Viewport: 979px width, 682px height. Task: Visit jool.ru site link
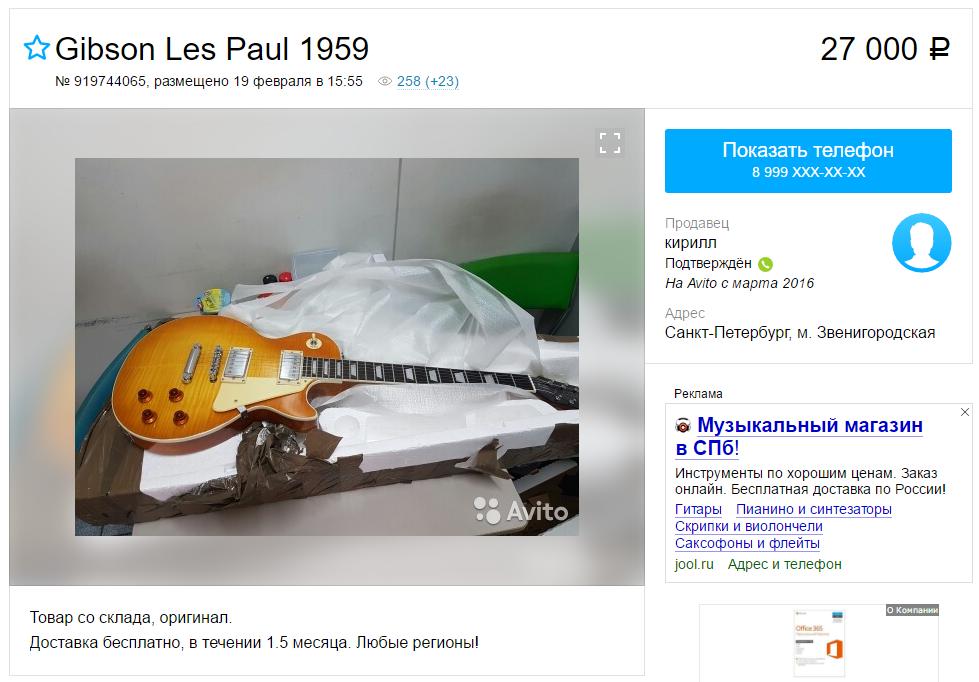pyautogui.click(x=694, y=564)
